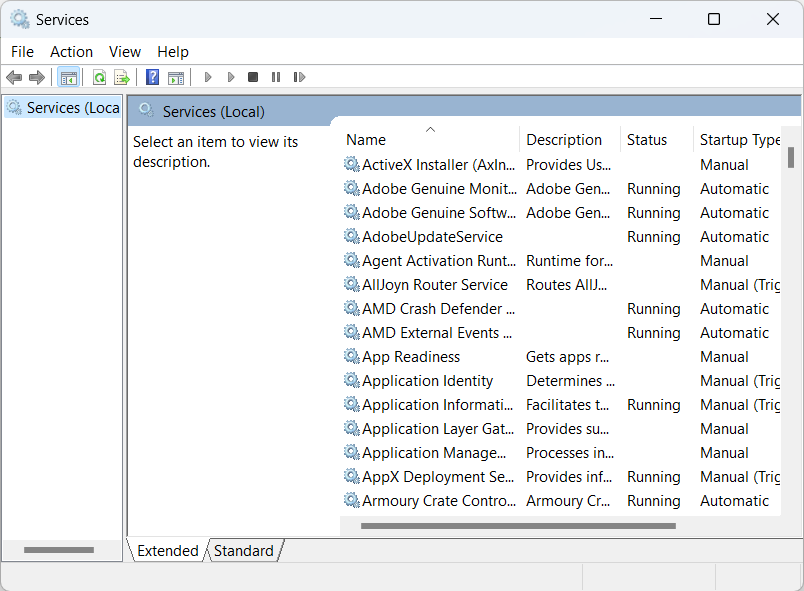Click gear icon of Application Identity service

click(x=351, y=380)
